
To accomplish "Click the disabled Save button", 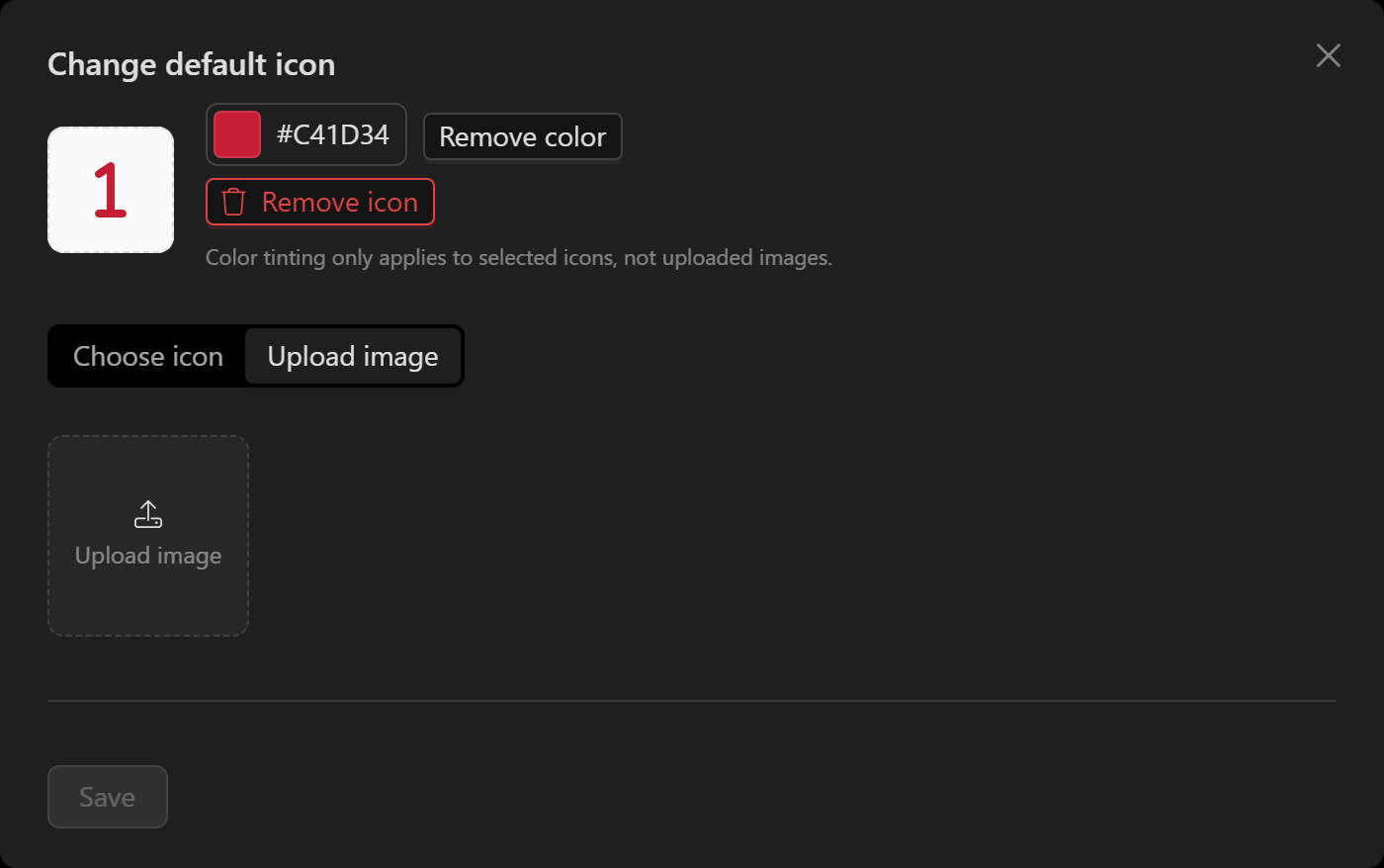I will pyautogui.click(x=108, y=797).
